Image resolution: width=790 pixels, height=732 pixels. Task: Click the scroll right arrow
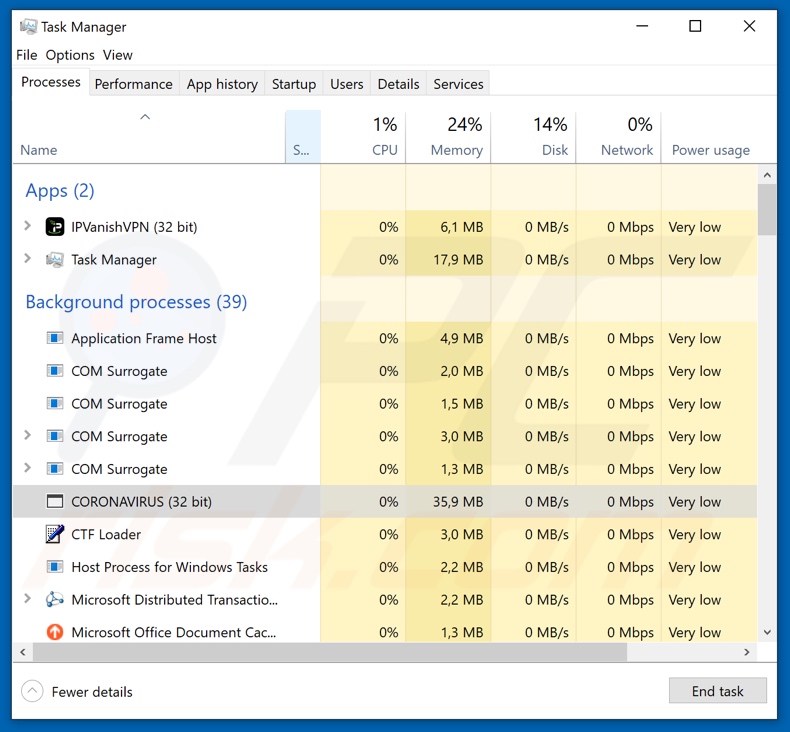tap(747, 652)
